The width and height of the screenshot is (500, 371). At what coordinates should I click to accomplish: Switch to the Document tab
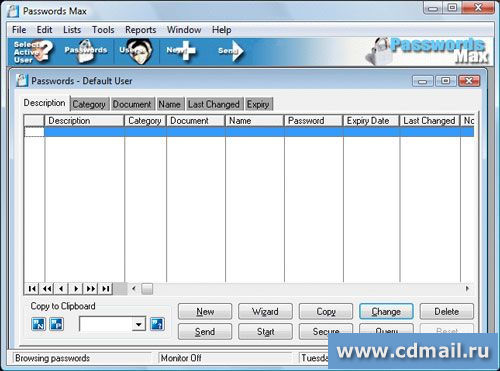pyautogui.click(x=132, y=104)
